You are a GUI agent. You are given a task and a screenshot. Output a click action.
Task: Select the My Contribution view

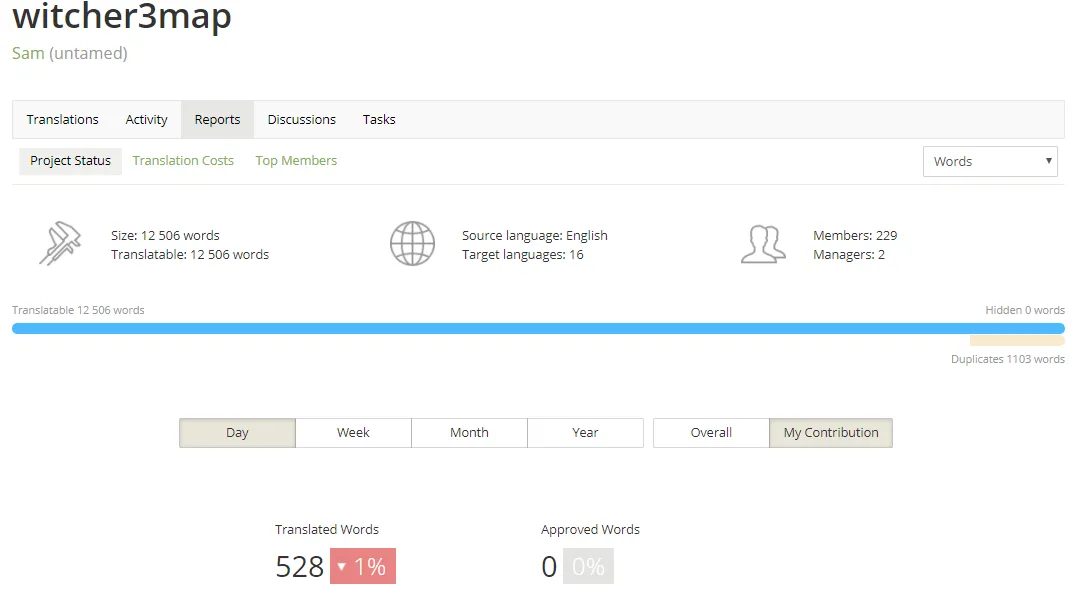pos(831,433)
